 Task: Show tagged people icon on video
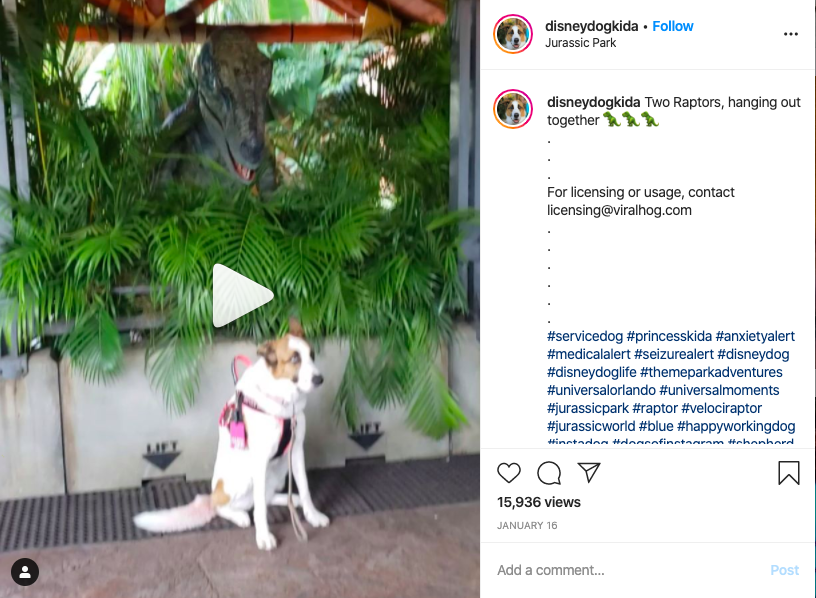pyautogui.click(x=24, y=572)
